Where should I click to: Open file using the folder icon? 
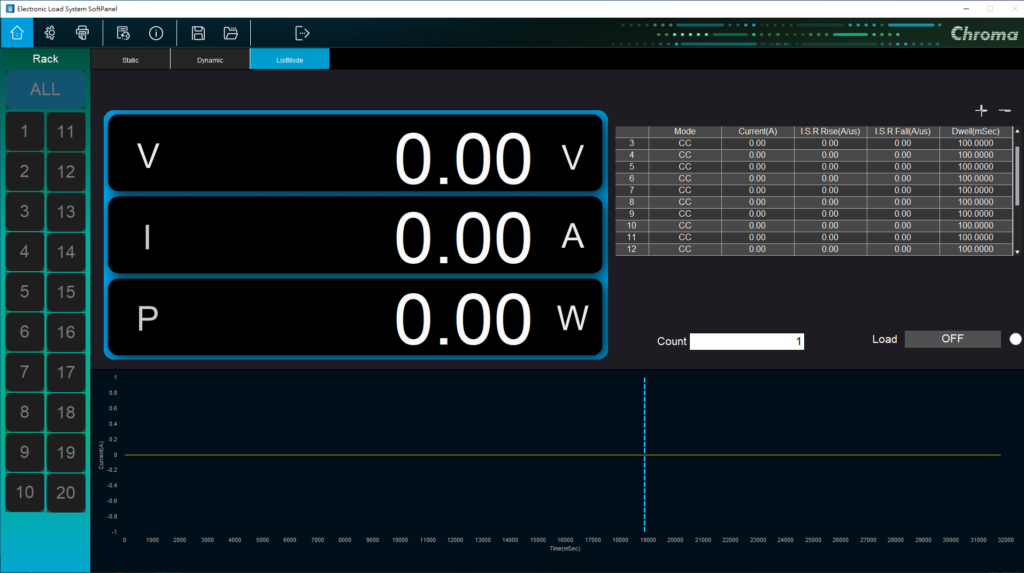point(231,33)
